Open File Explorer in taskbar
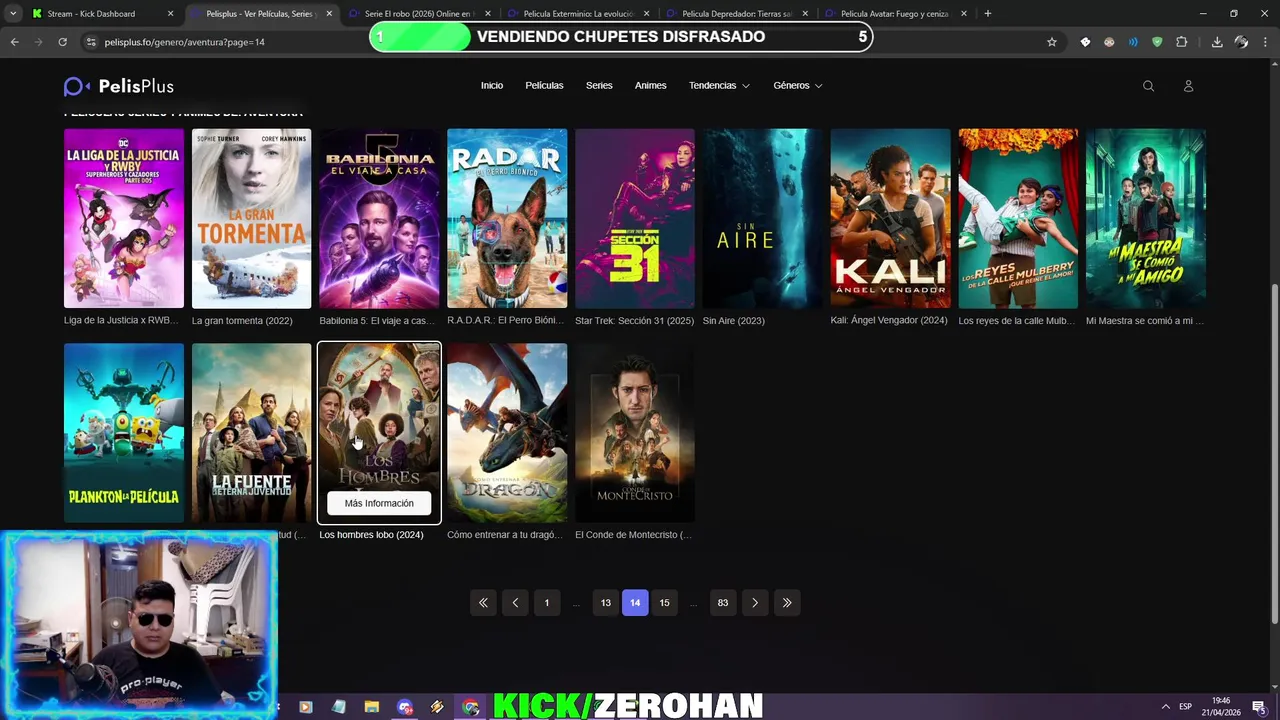Image resolution: width=1280 pixels, height=720 pixels. pos(371,707)
